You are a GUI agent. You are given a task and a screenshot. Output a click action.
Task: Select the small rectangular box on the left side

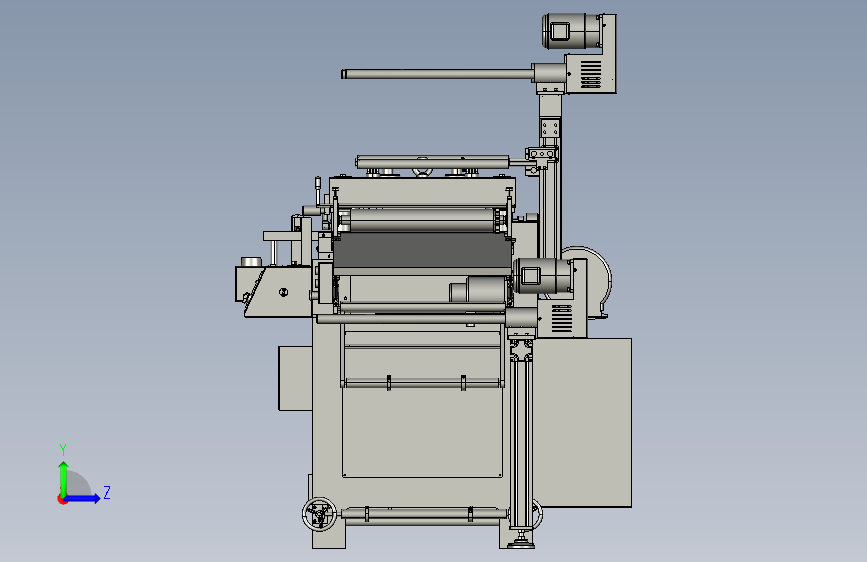[x=295, y=378]
